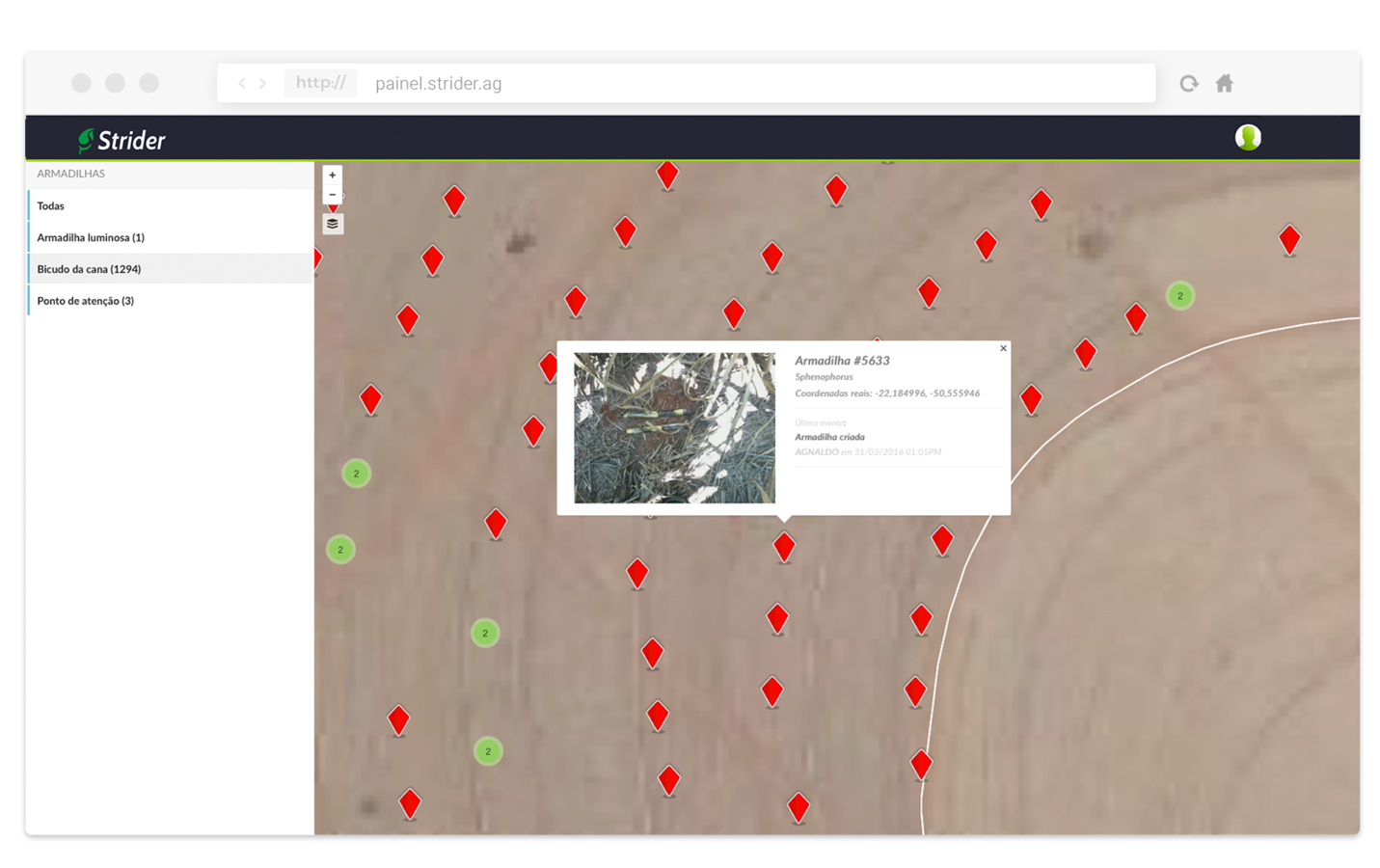1380x868 pixels.
Task: Open the trap photo thumbnail in popup
Action: [x=674, y=427]
